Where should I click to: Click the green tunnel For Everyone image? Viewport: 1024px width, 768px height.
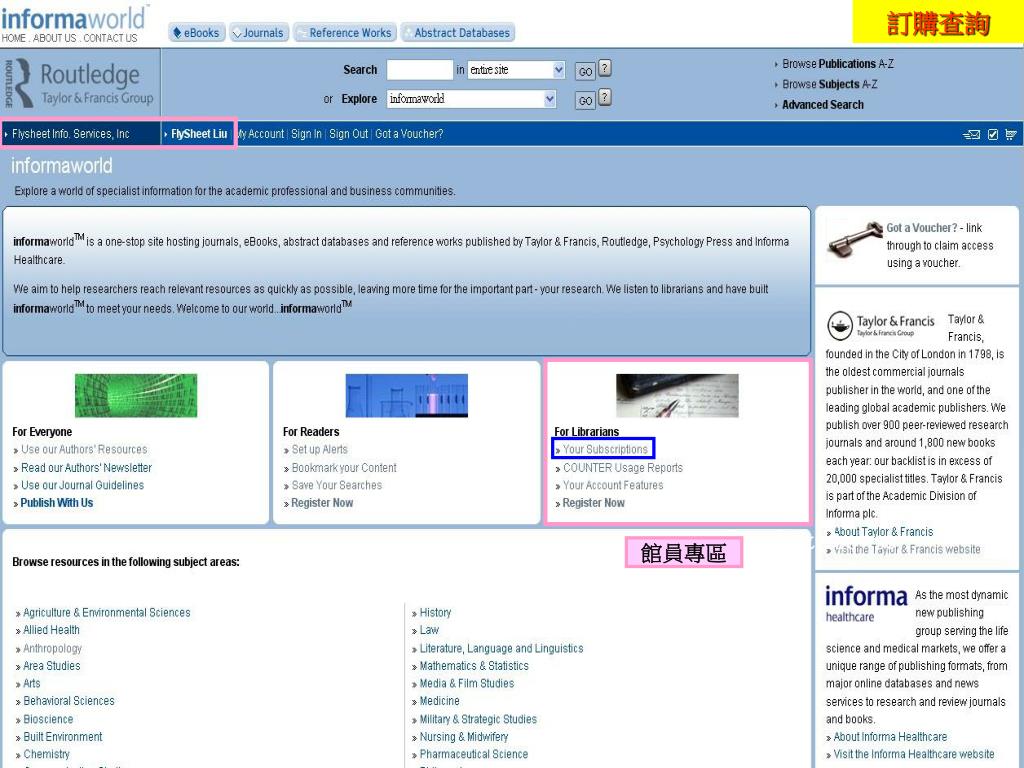(136, 396)
